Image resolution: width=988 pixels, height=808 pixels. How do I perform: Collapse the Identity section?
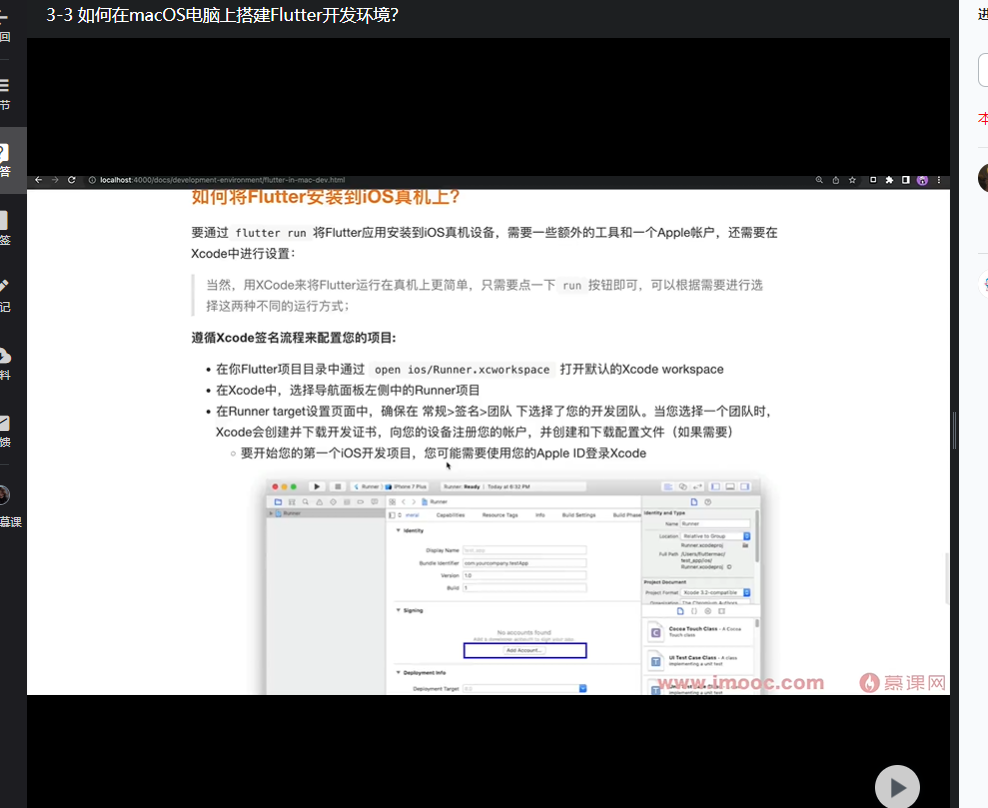pos(398,531)
